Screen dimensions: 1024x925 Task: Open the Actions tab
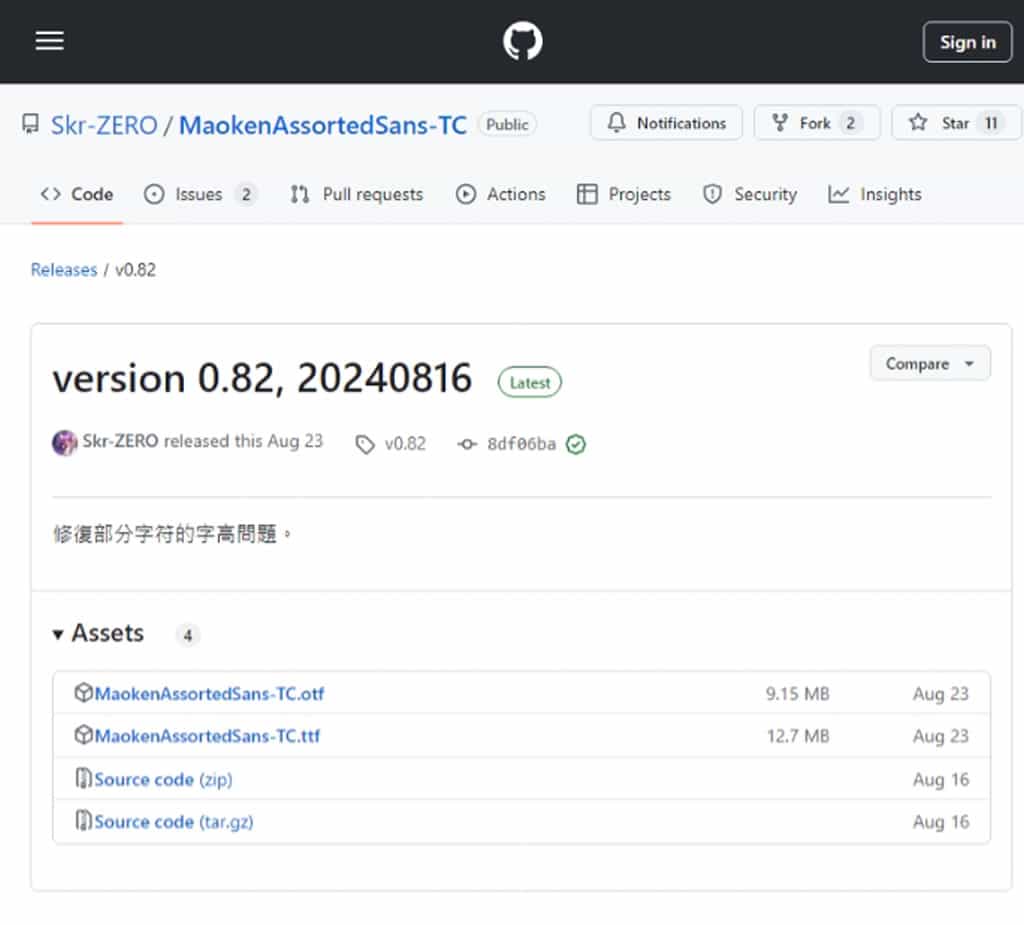tap(500, 194)
